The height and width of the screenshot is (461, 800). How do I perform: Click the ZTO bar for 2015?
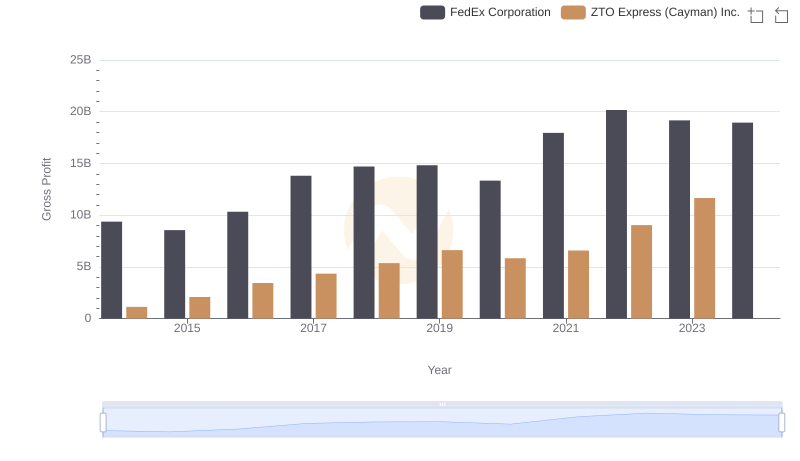click(199, 308)
